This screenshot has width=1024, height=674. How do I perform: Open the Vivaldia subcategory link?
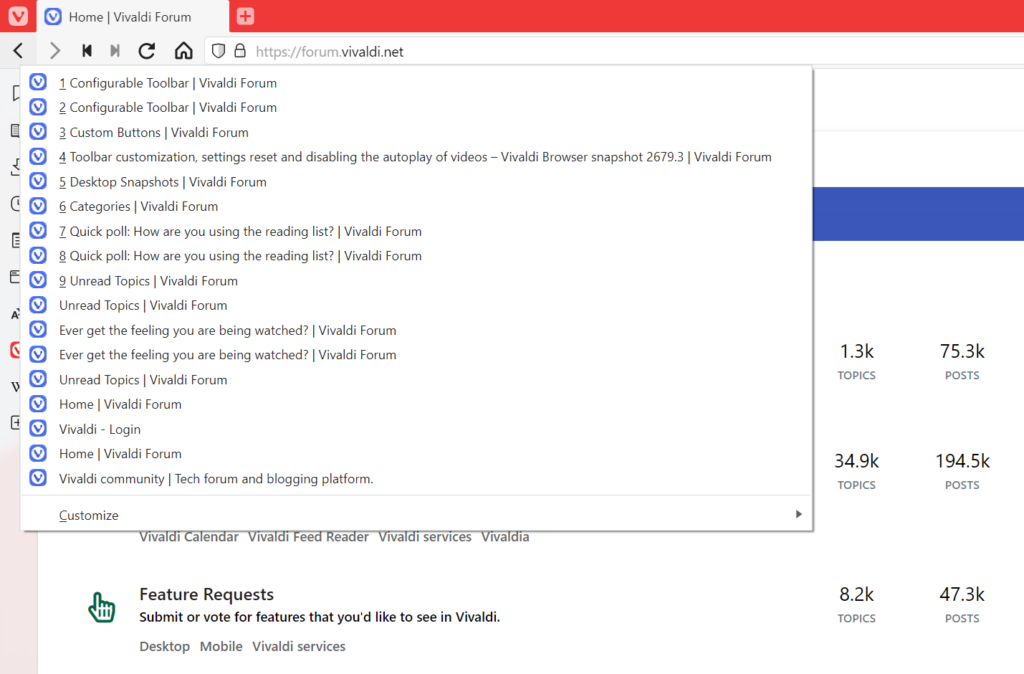click(x=505, y=537)
